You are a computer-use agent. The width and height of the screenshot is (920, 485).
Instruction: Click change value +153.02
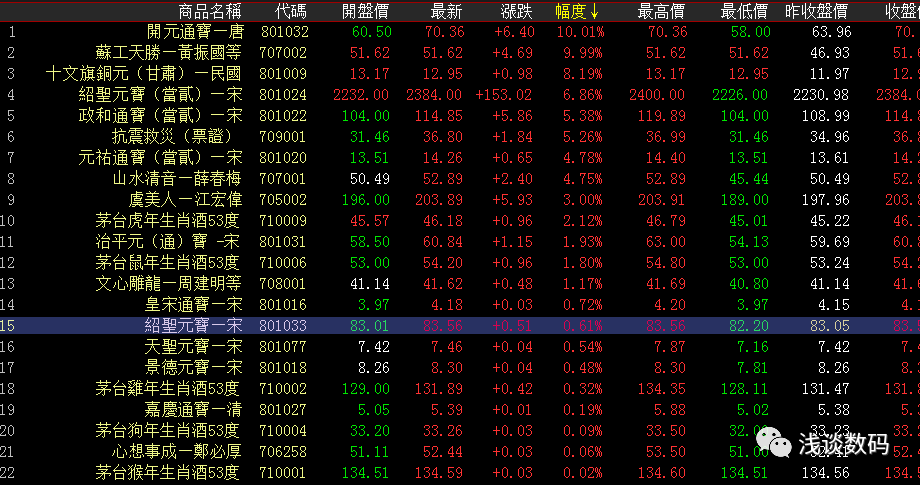(x=503, y=95)
